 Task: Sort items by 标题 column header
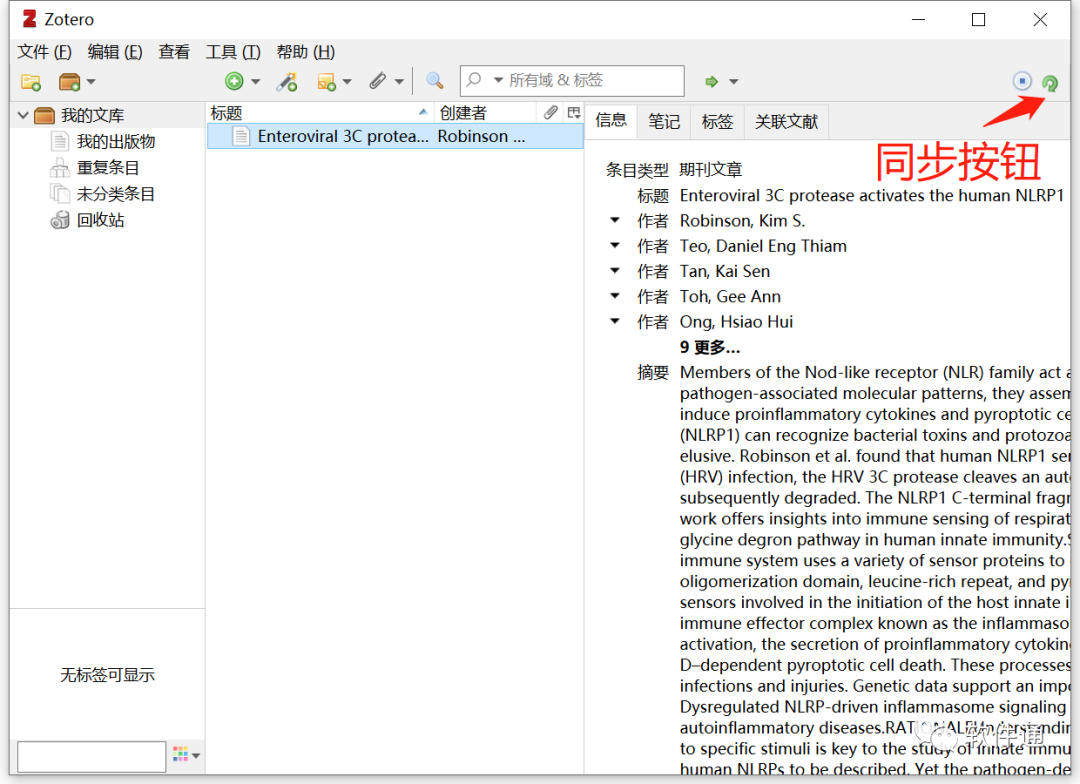click(x=320, y=113)
